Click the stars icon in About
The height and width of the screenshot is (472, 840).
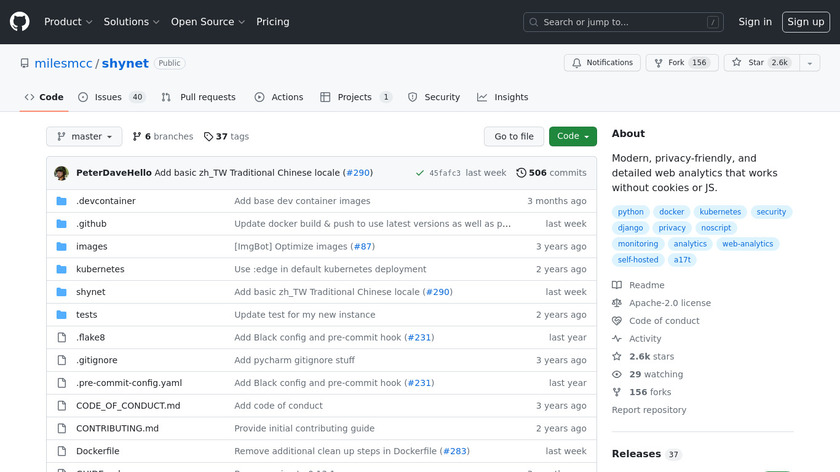pos(617,356)
